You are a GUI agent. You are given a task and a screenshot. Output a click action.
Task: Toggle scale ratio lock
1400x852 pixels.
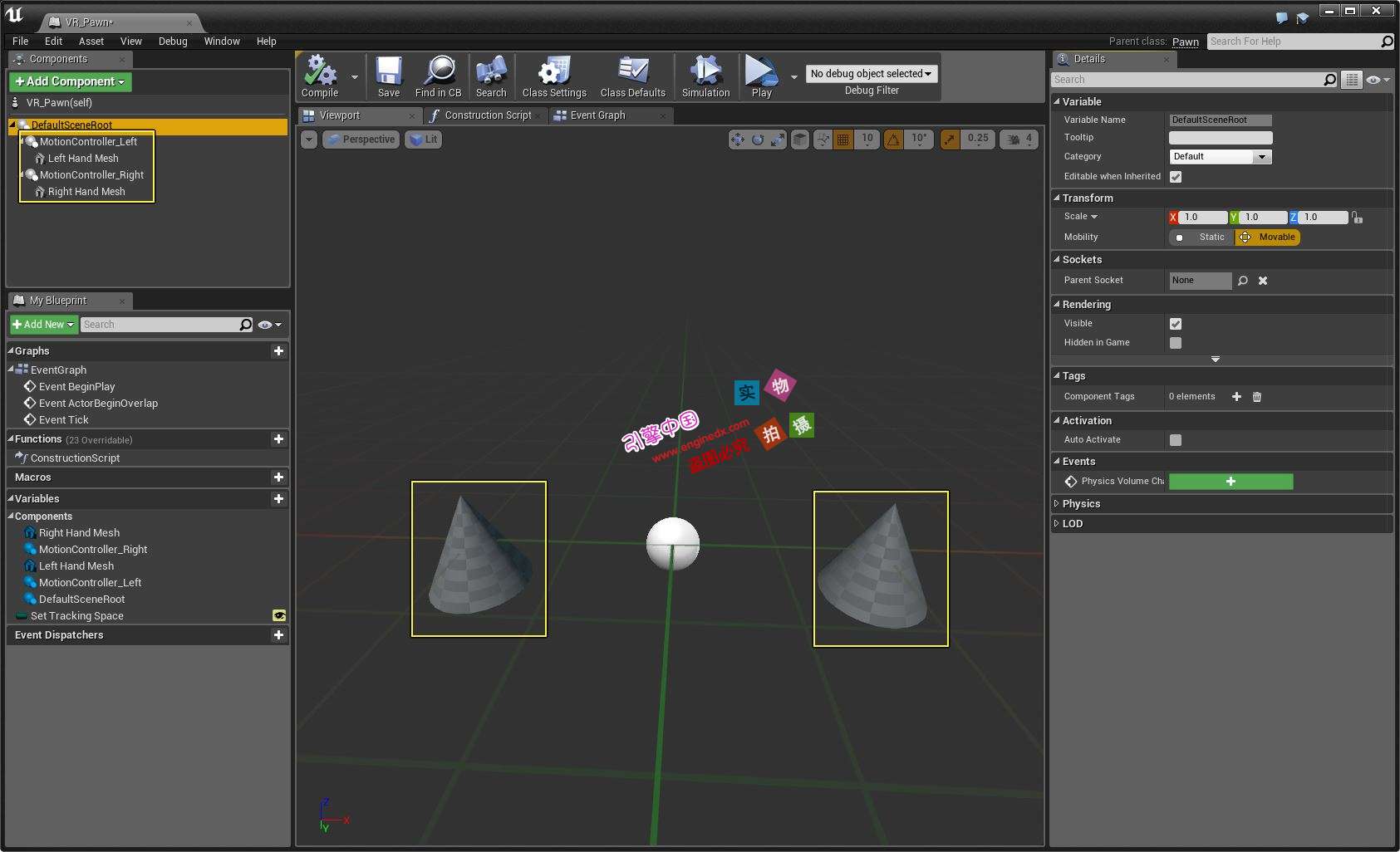pos(1357,218)
